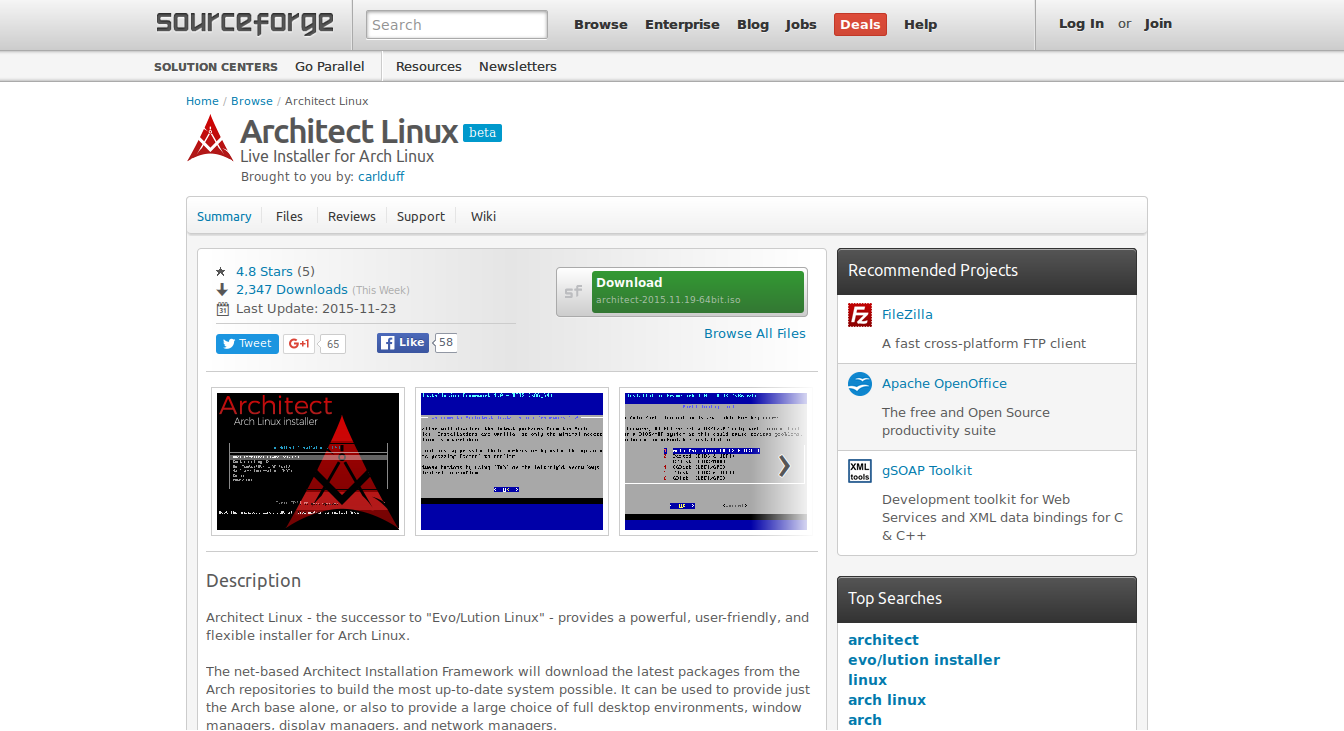The image size is (1344, 731).
Task: Open the Jobs menu item
Action: click(801, 24)
